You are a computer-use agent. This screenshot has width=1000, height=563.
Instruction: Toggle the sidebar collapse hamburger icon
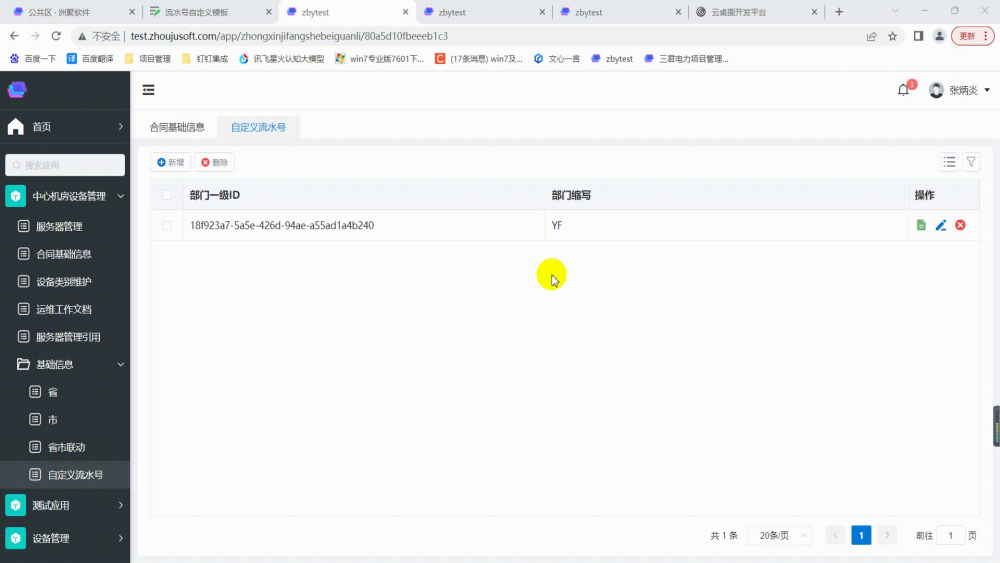[x=149, y=90]
